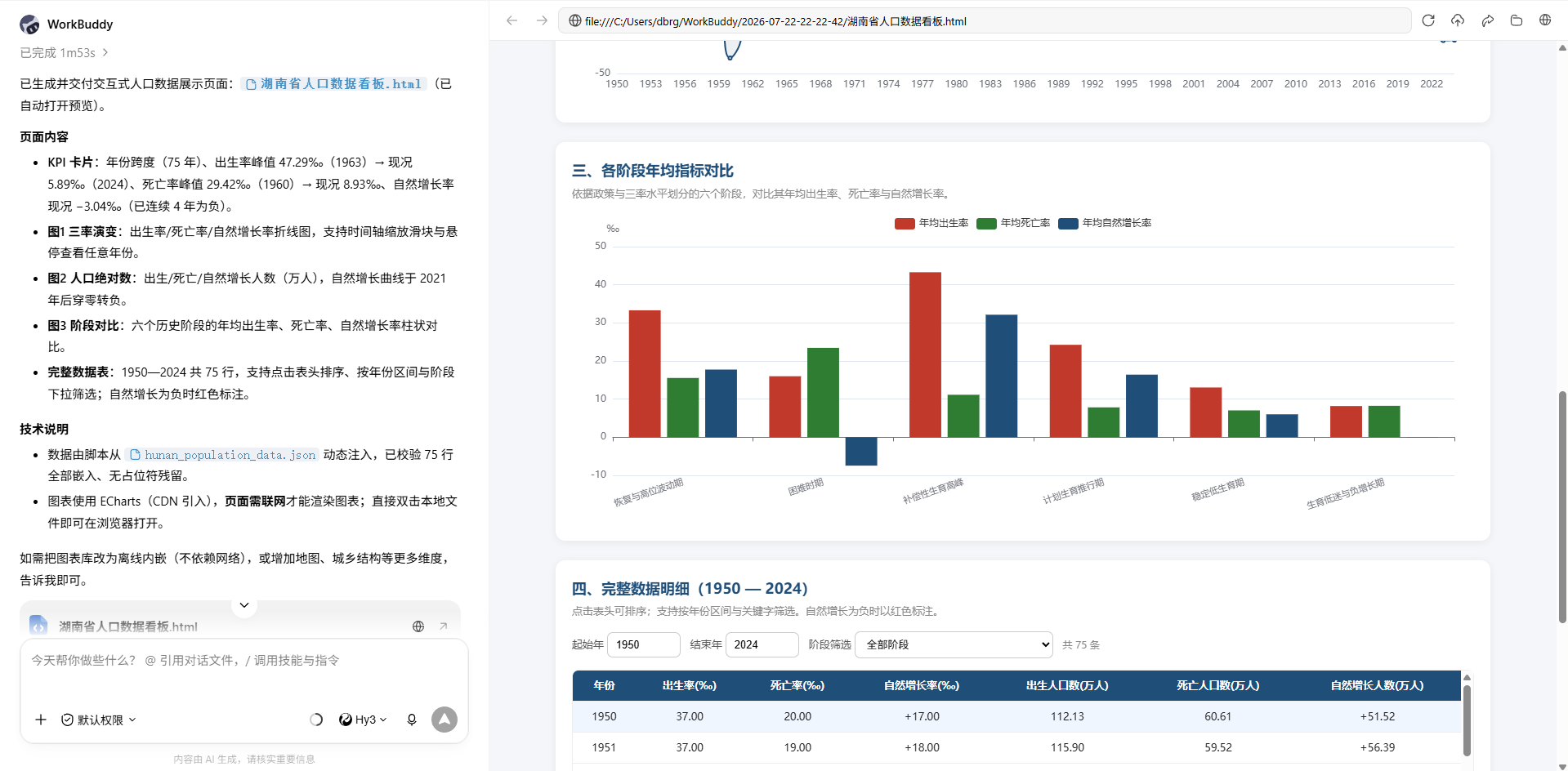This screenshot has height=771, width=1568.
Task: Sort table by 死亡人口数(万人) column header
Action: (x=1217, y=685)
